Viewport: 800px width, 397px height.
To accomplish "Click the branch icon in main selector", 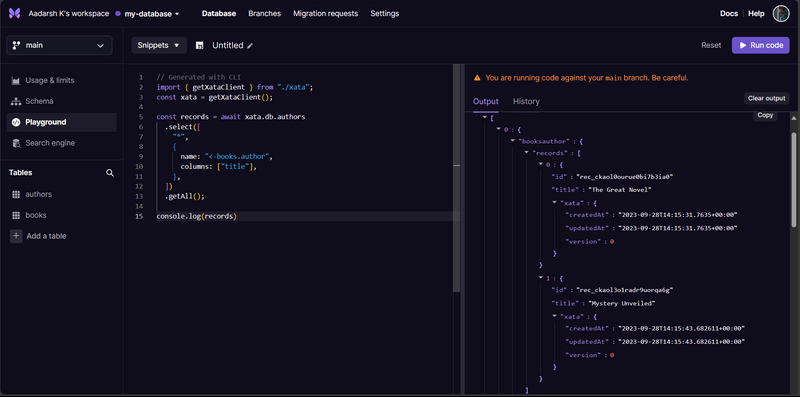I will click(16, 45).
